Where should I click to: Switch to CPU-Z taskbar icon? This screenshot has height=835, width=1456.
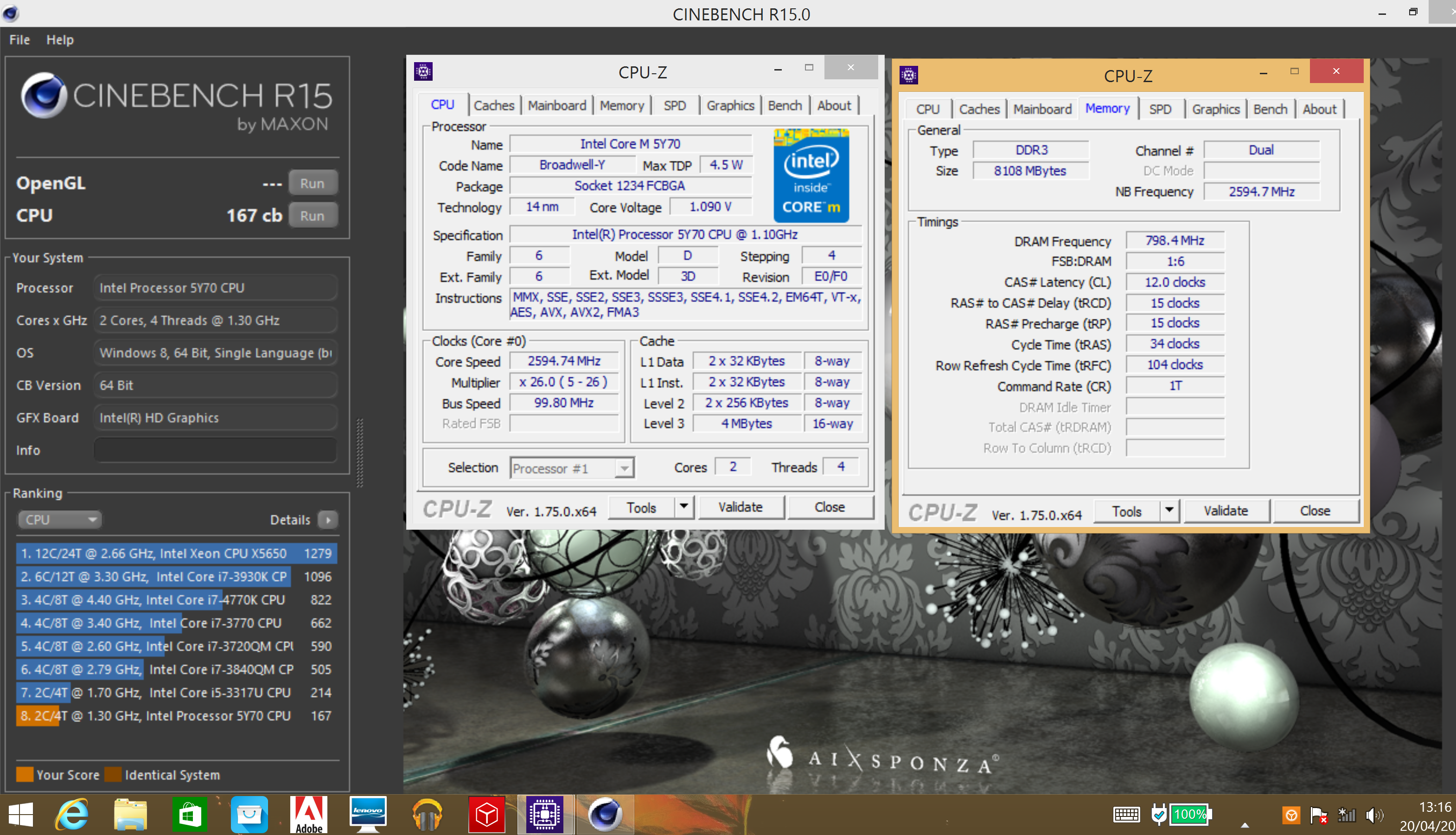tap(544, 814)
